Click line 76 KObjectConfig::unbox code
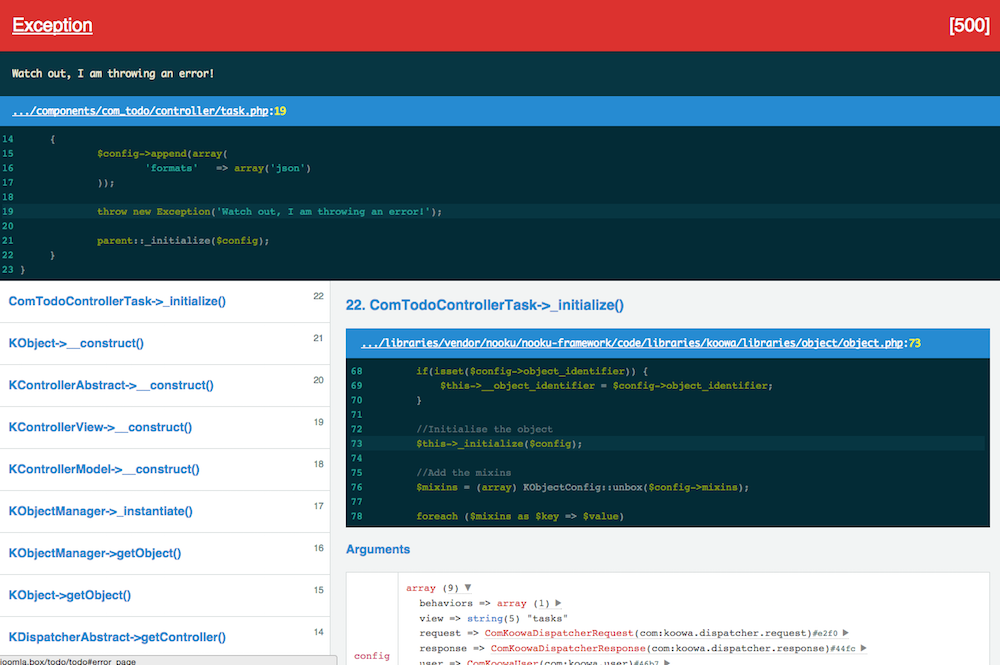Image resolution: width=1000 pixels, height=665 pixels. click(583, 487)
